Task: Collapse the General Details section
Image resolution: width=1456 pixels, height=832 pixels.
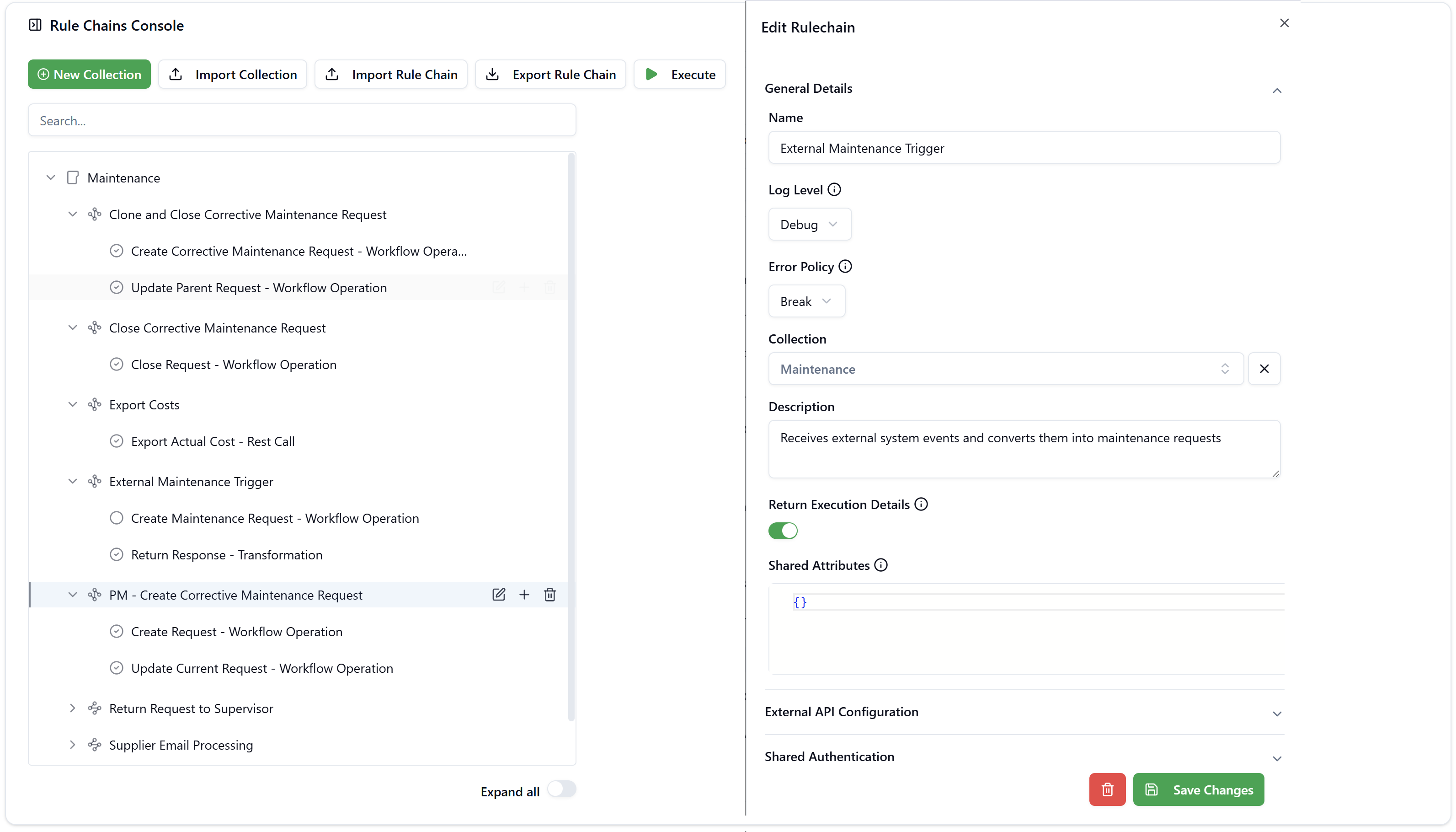Action: pyautogui.click(x=1277, y=90)
